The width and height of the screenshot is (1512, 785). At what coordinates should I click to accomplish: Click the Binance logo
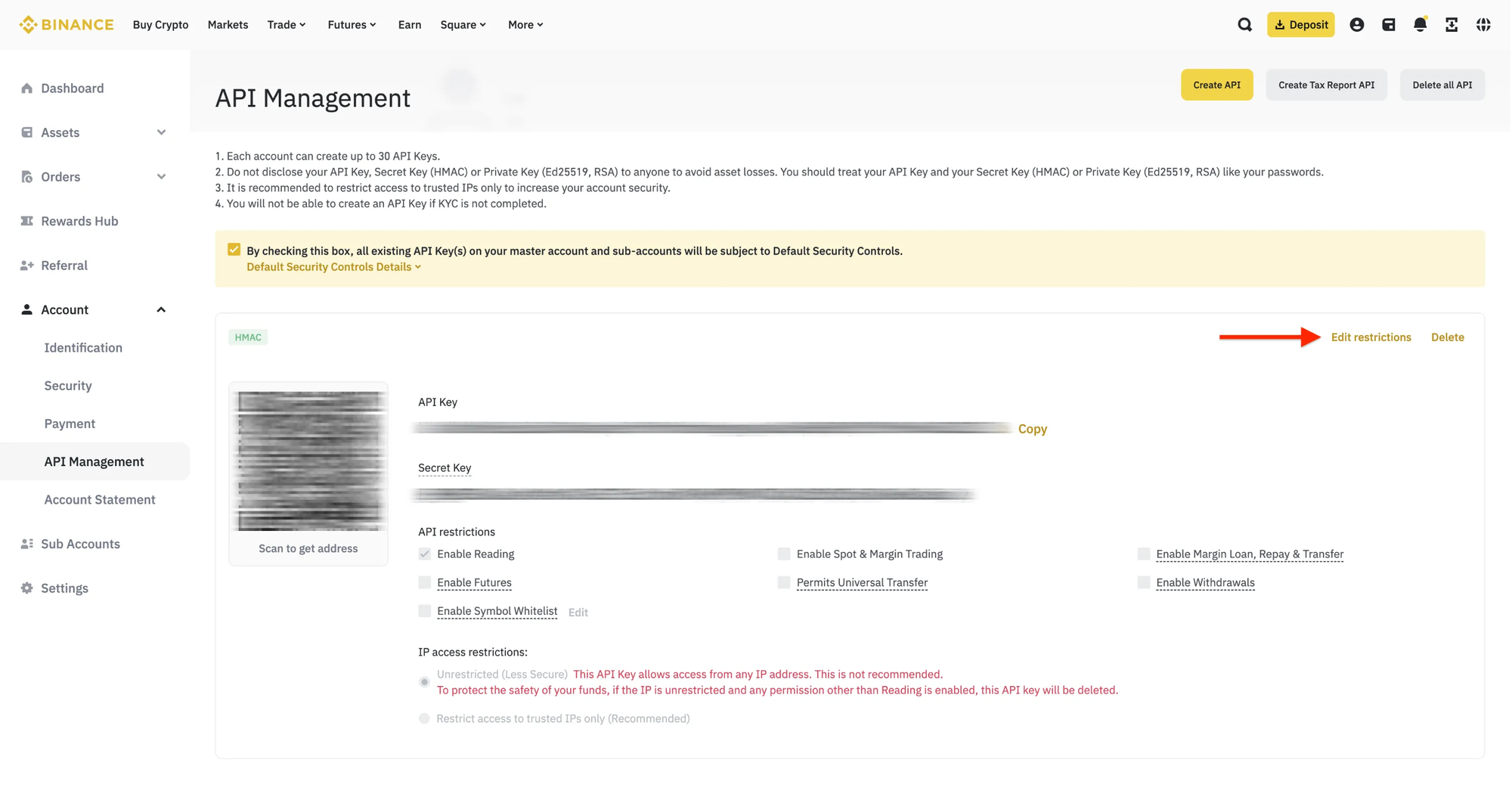[x=67, y=24]
